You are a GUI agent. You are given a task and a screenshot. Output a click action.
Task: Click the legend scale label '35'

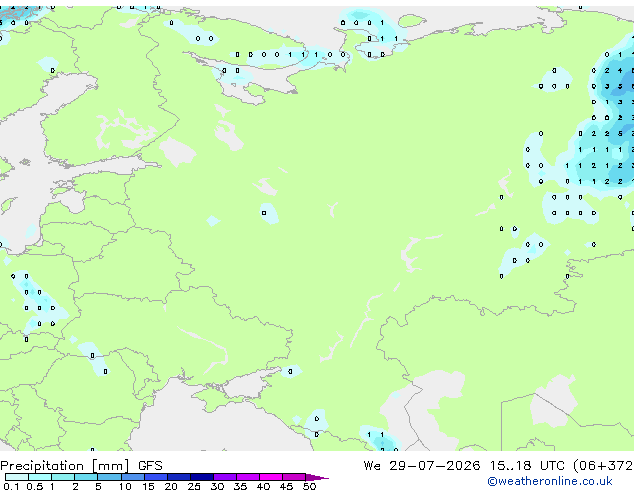coord(241,486)
